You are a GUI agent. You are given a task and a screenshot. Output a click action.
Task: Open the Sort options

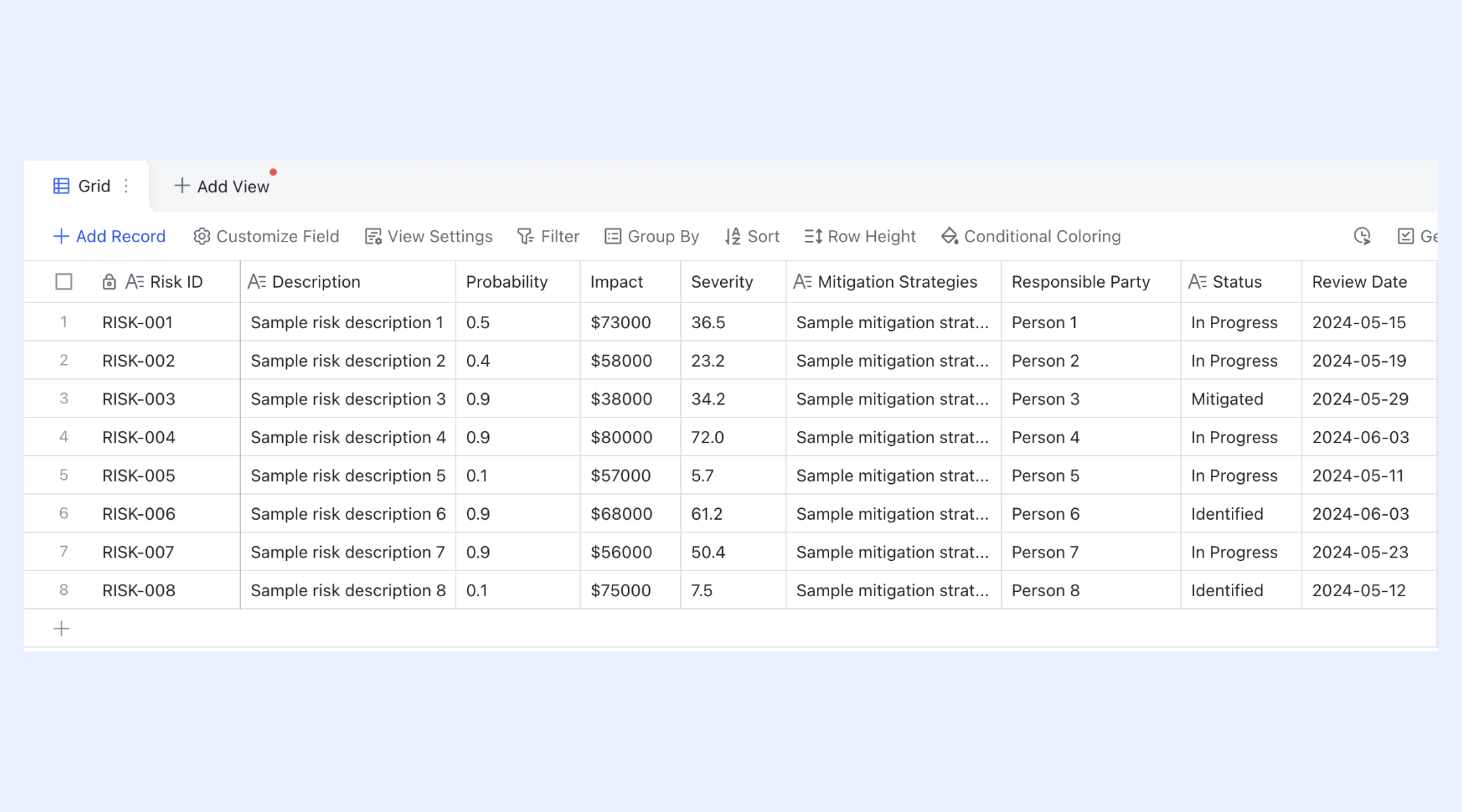(752, 236)
